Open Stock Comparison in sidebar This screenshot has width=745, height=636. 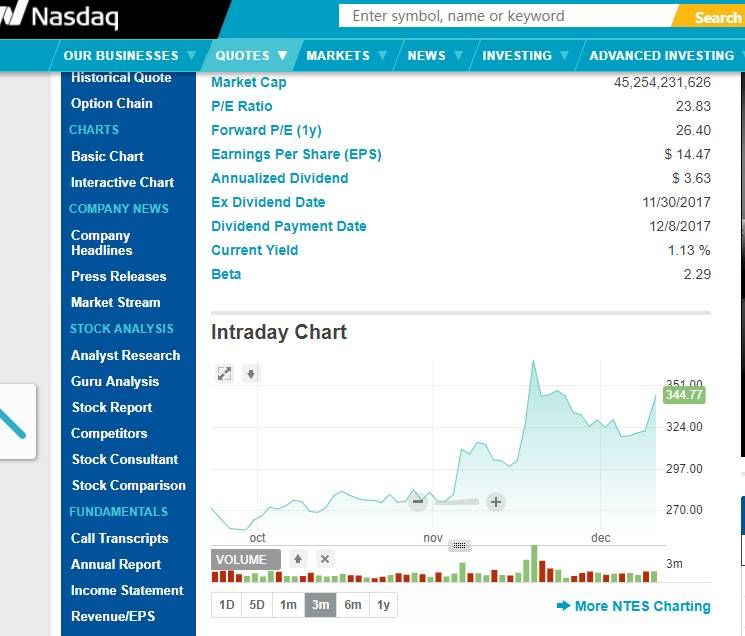129,485
